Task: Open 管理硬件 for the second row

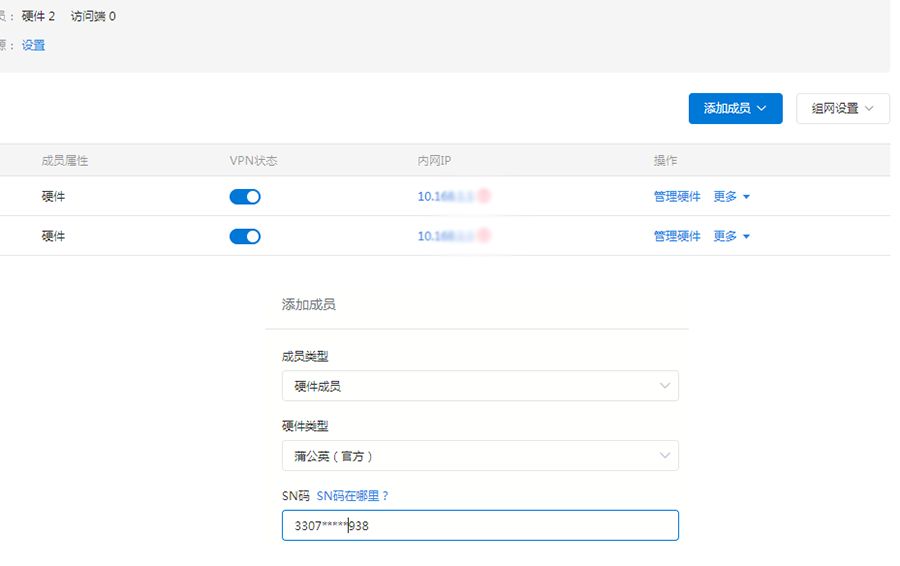Action: (x=677, y=237)
